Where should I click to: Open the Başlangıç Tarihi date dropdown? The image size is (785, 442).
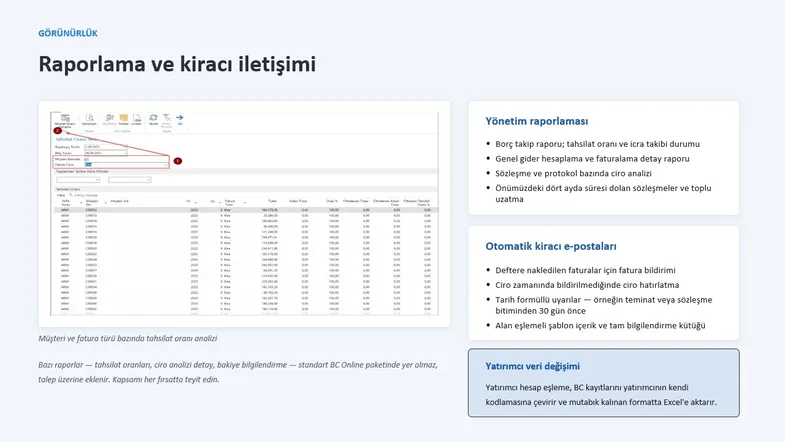[125, 147]
